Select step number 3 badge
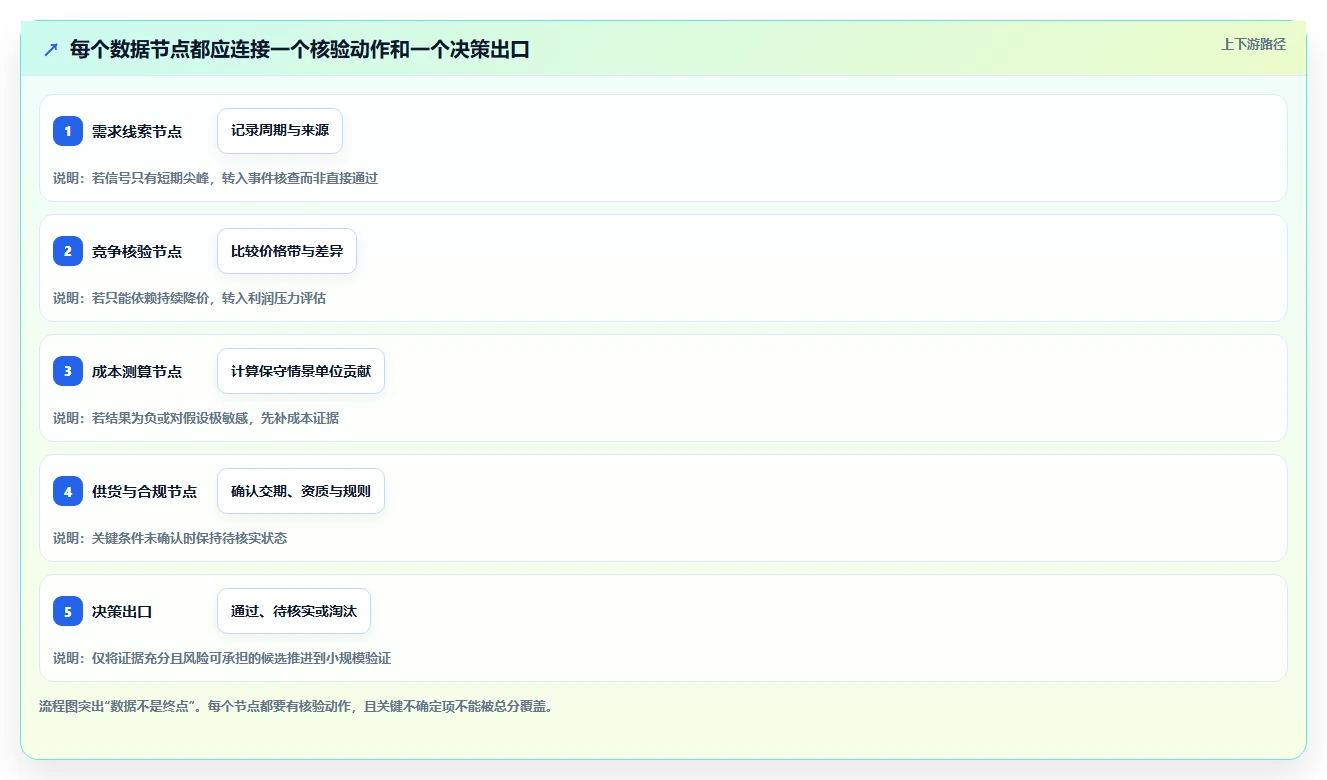The image size is (1327, 780). pos(68,371)
